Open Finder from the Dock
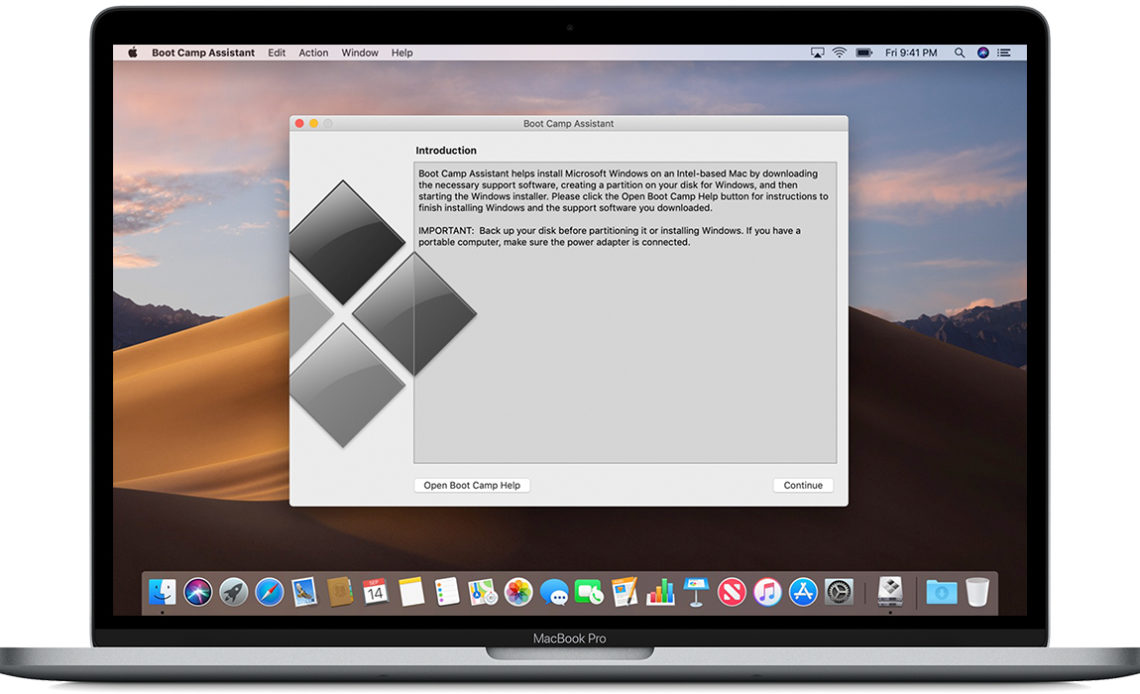The height and width of the screenshot is (694, 1140). coord(162,592)
